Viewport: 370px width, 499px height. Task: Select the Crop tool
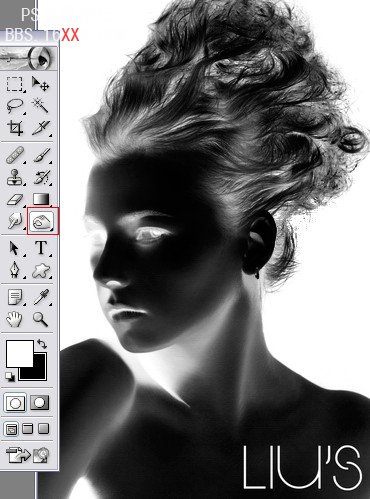click(x=15, y=128)
